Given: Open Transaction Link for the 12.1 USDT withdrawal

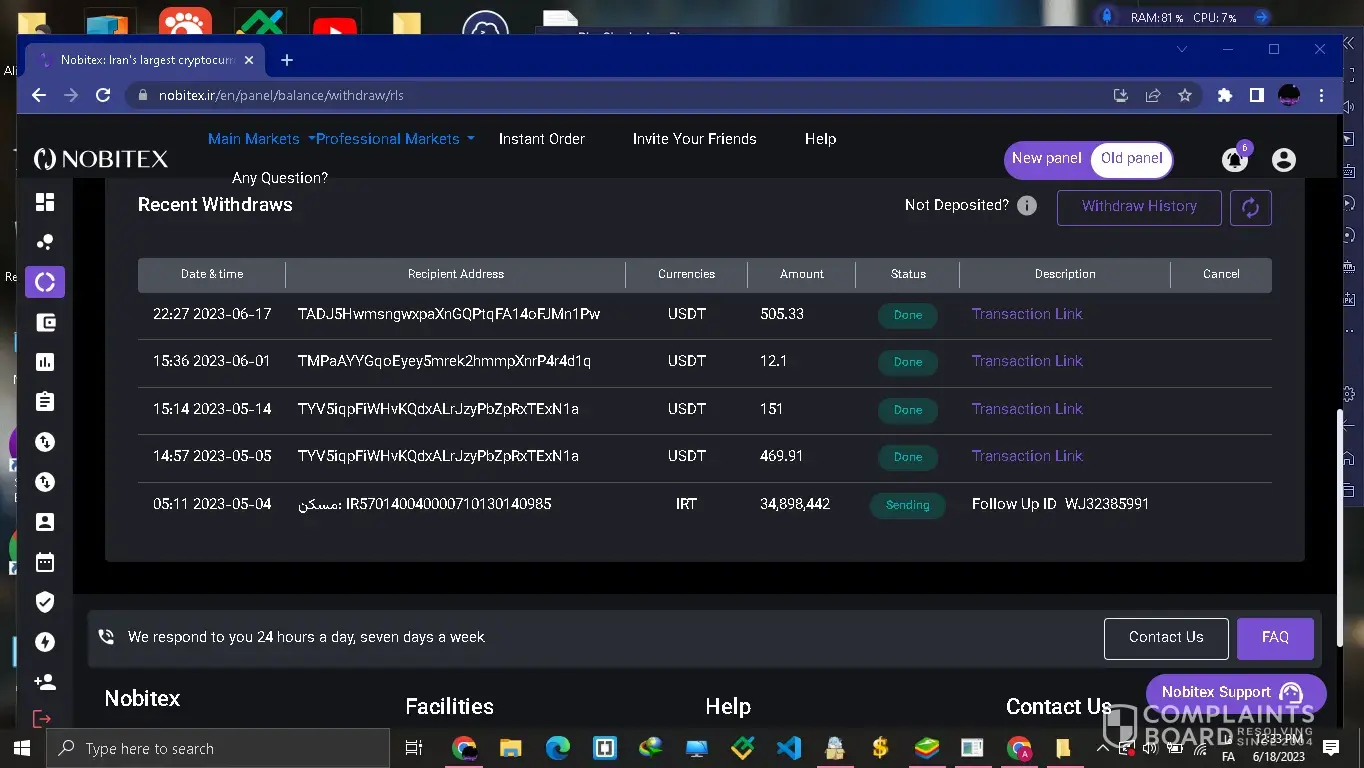Looking at the screenshot, I should pos(1027,361).
